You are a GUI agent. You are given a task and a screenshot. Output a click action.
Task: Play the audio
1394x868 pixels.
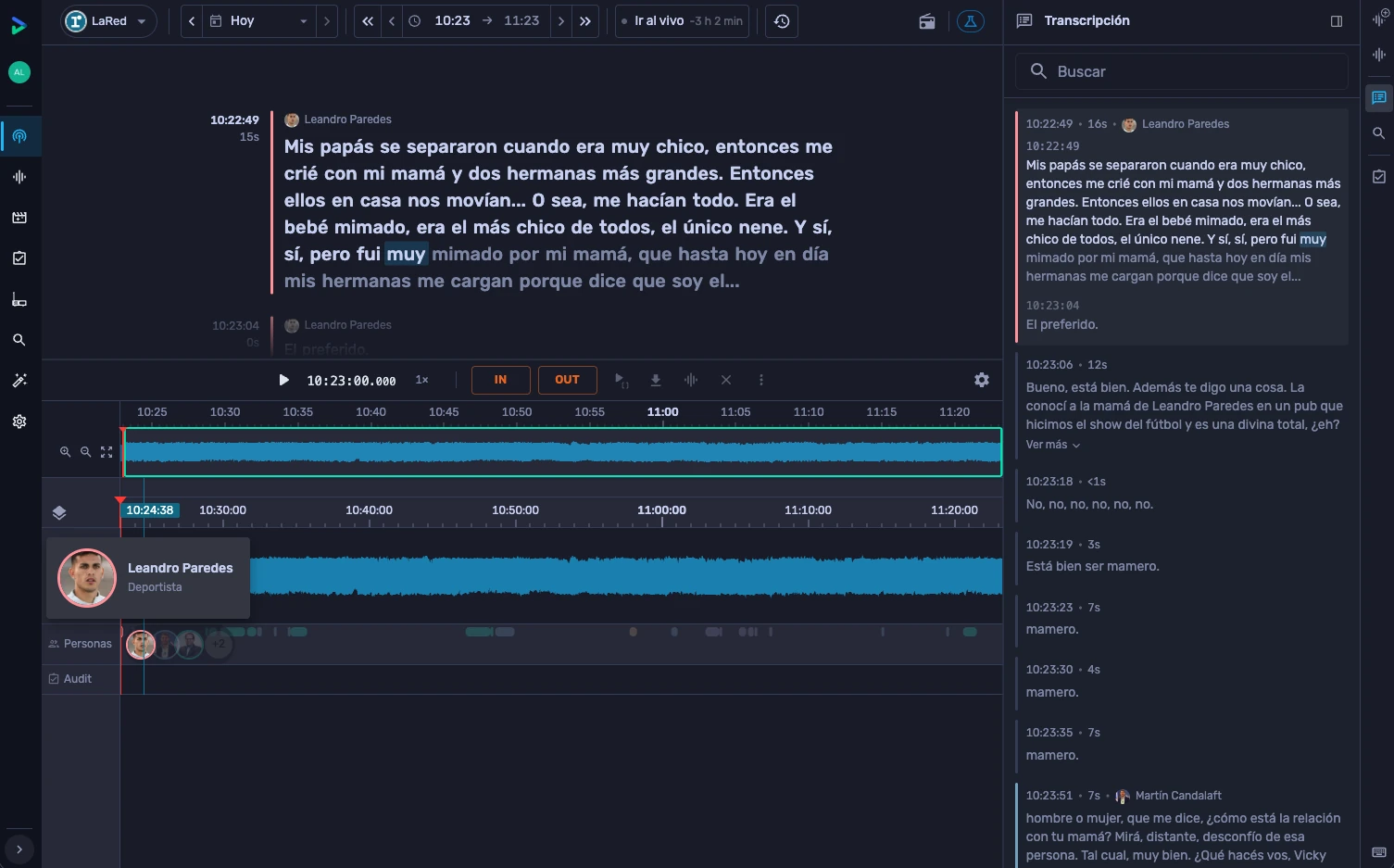(283, 380)
